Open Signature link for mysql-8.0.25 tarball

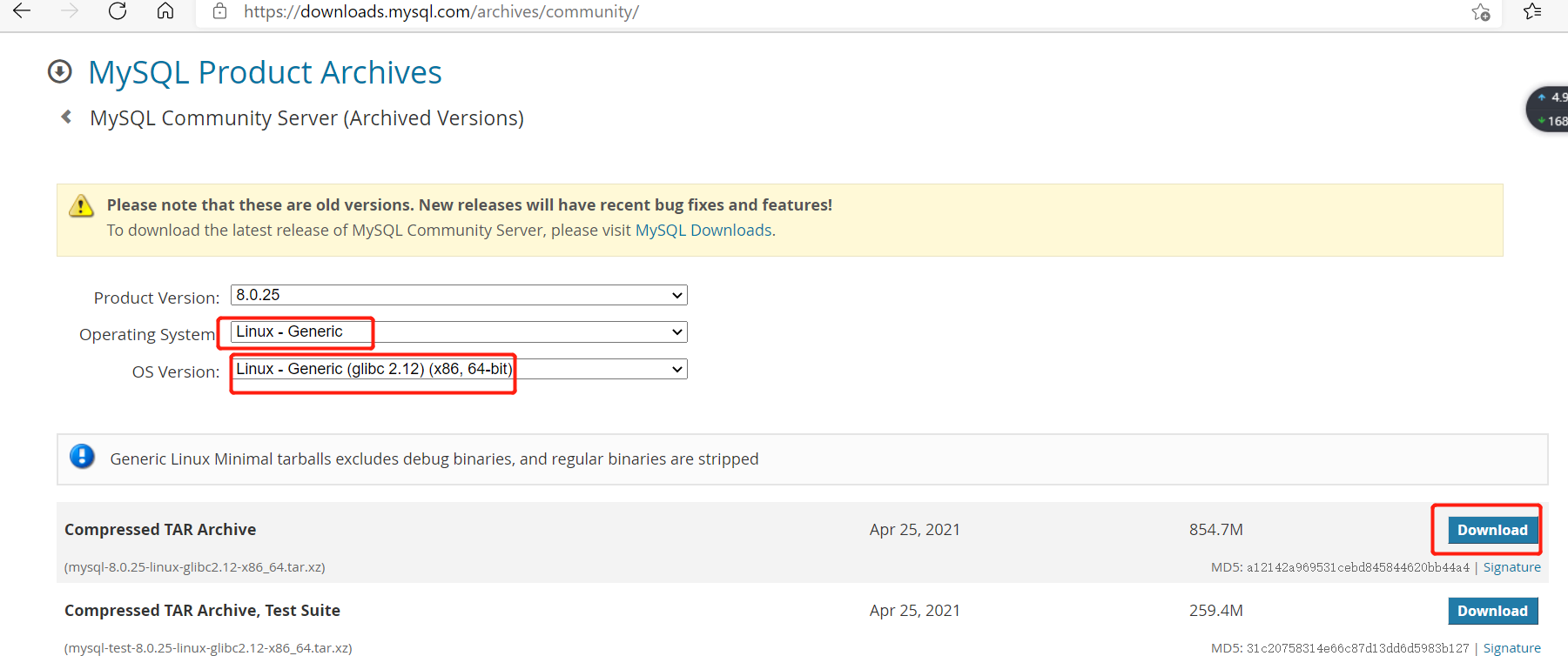(1511, 567)
